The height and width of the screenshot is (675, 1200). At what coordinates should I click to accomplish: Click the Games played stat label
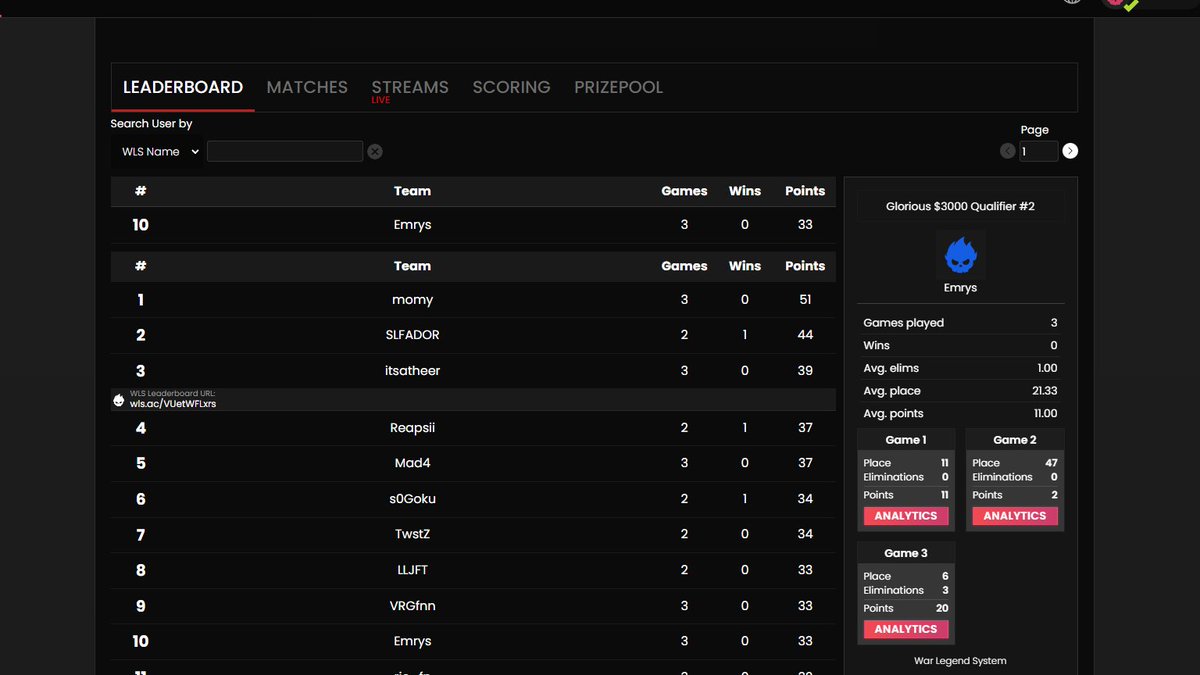pos(903,323)
